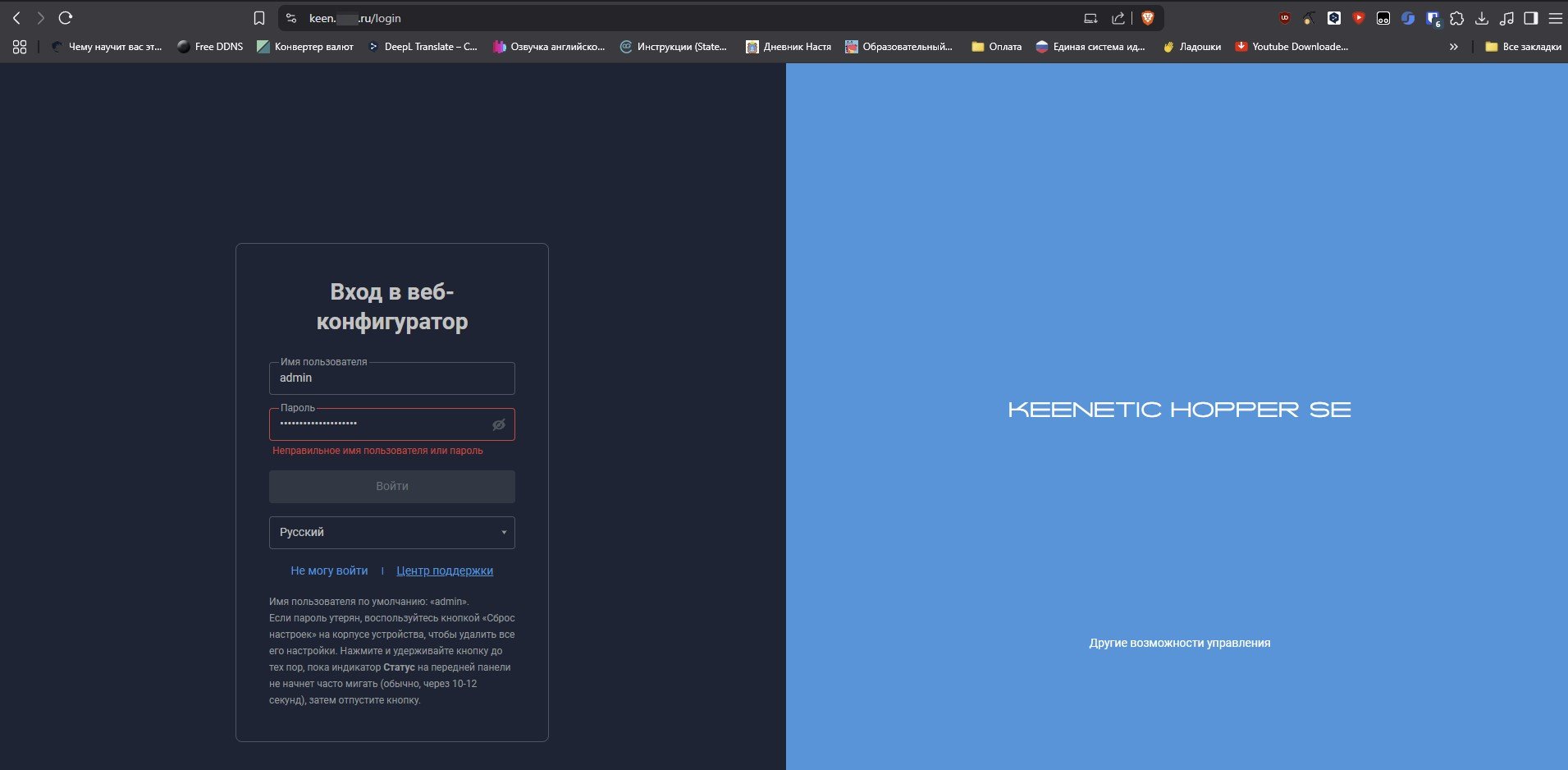Expand the Русский language dropdown

392,533
